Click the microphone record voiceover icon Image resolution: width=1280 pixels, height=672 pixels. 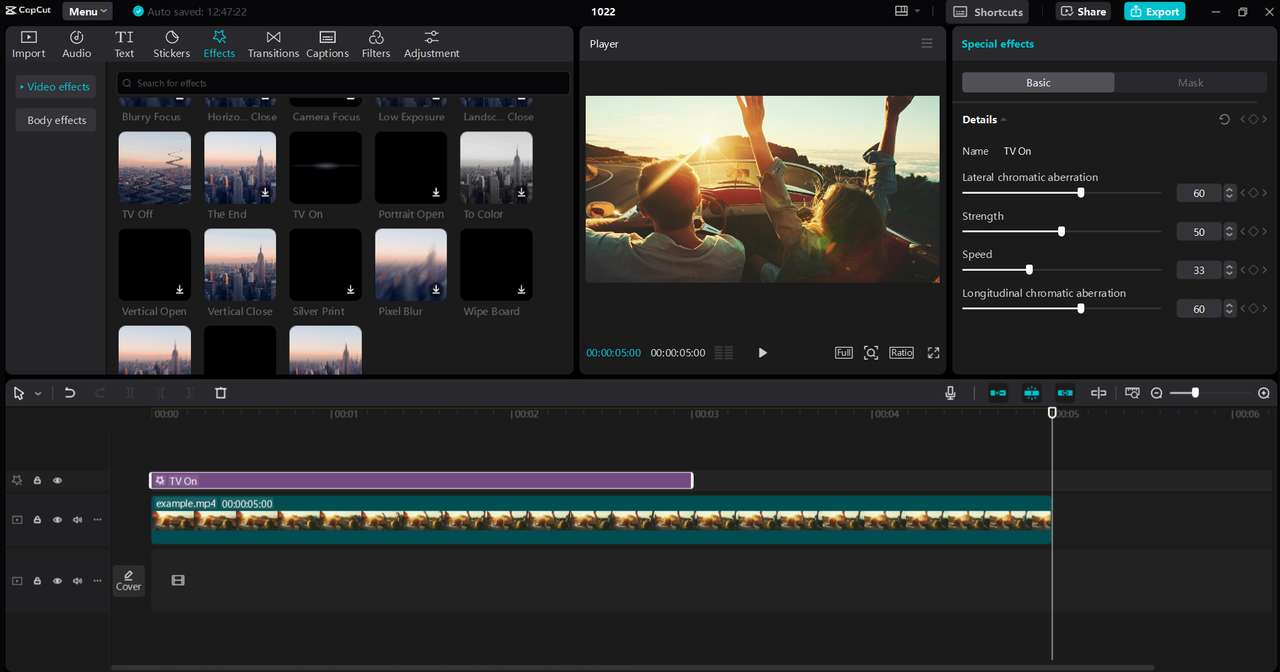coord(950,393)
